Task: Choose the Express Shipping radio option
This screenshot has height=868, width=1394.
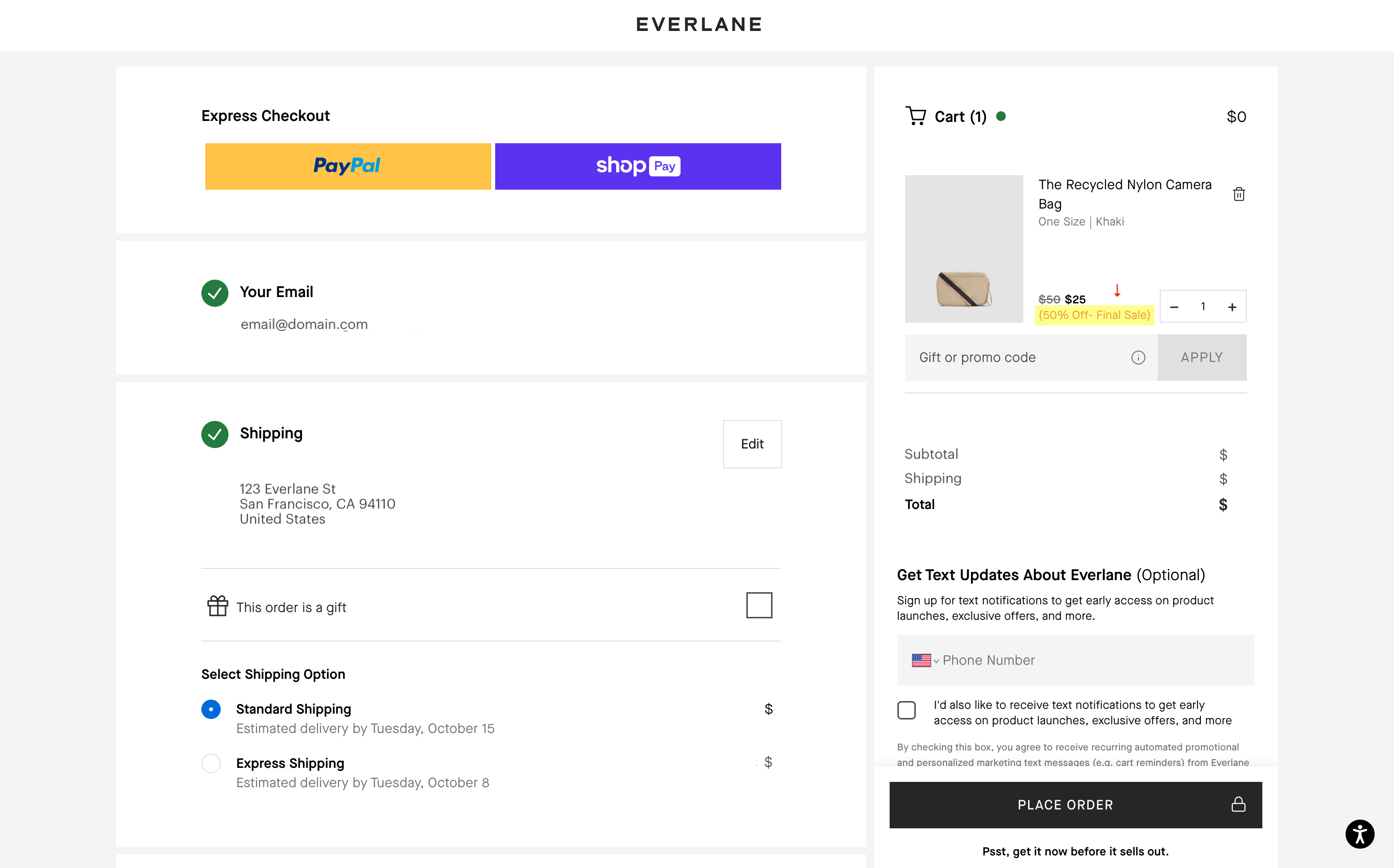Action: tap(211, 763)
